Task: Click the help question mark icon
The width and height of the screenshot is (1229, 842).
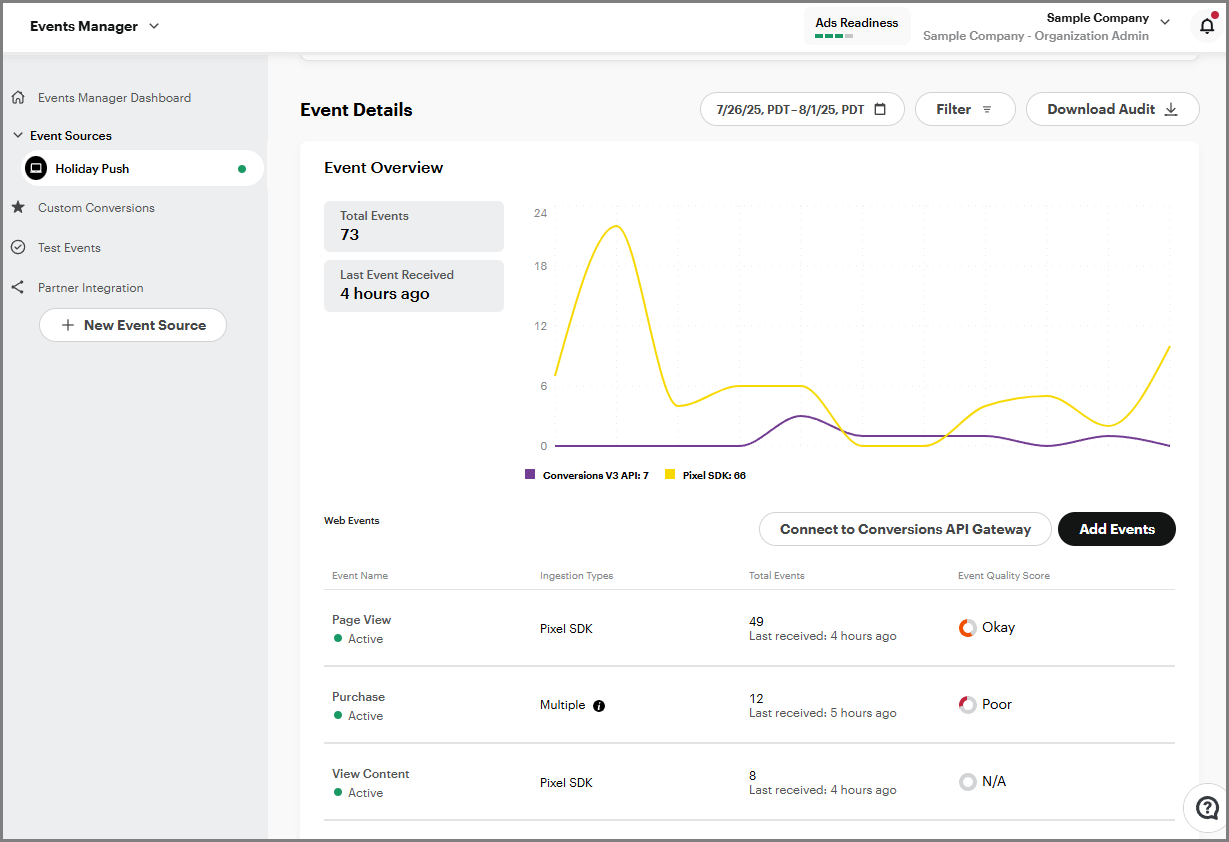Action: tap(1207, 807)
